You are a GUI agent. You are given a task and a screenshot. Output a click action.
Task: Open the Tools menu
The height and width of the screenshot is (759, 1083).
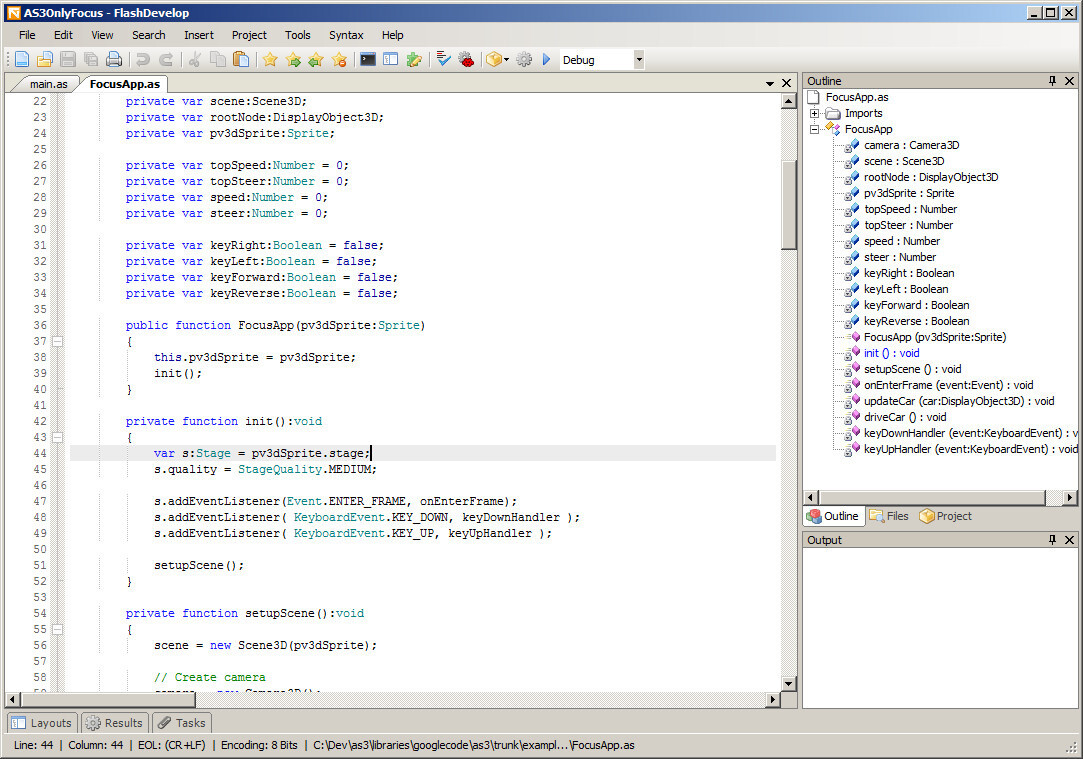click(x=298, y=35)
